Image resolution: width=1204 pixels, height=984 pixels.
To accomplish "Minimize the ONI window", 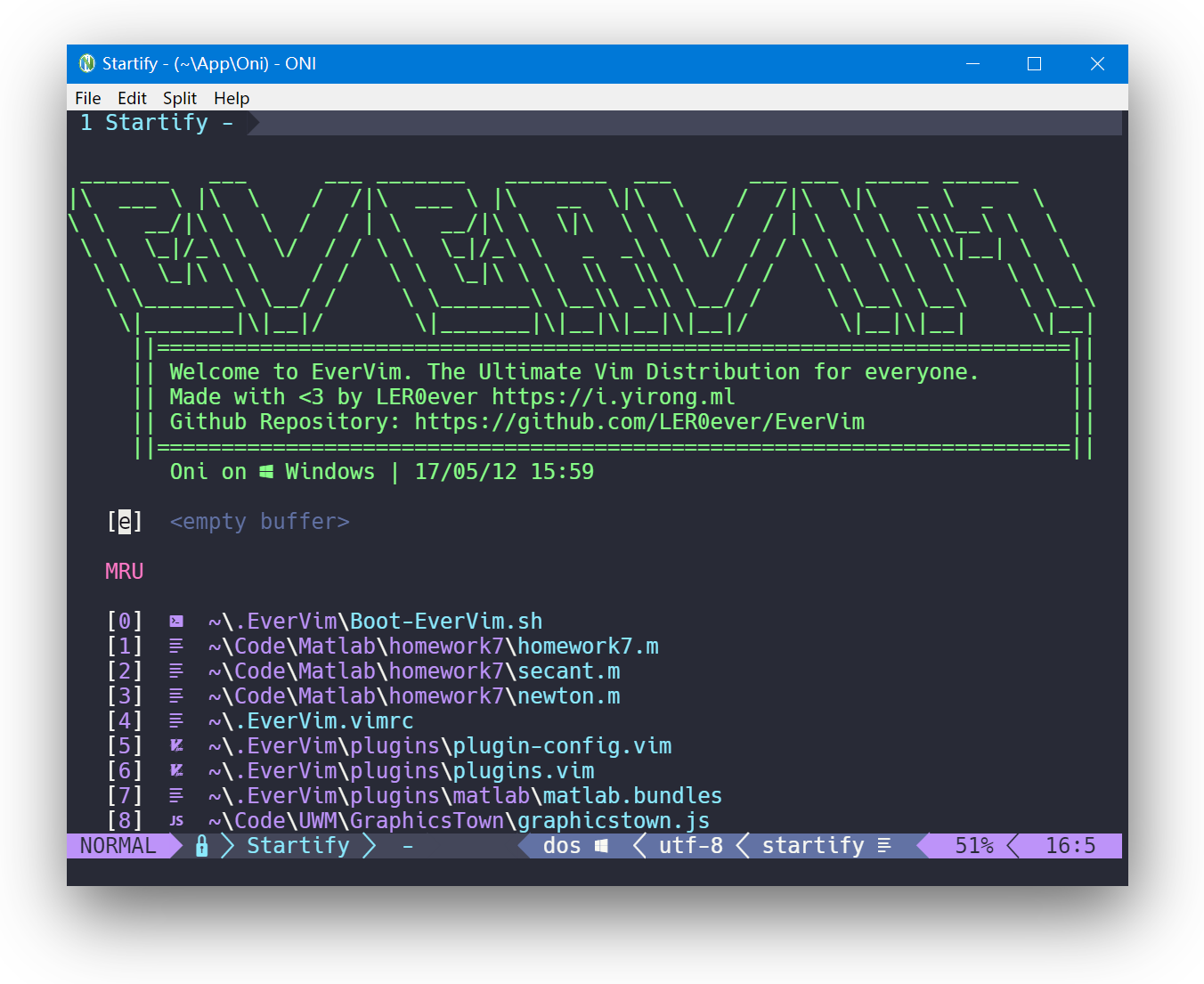I will [x=972, y=64].
